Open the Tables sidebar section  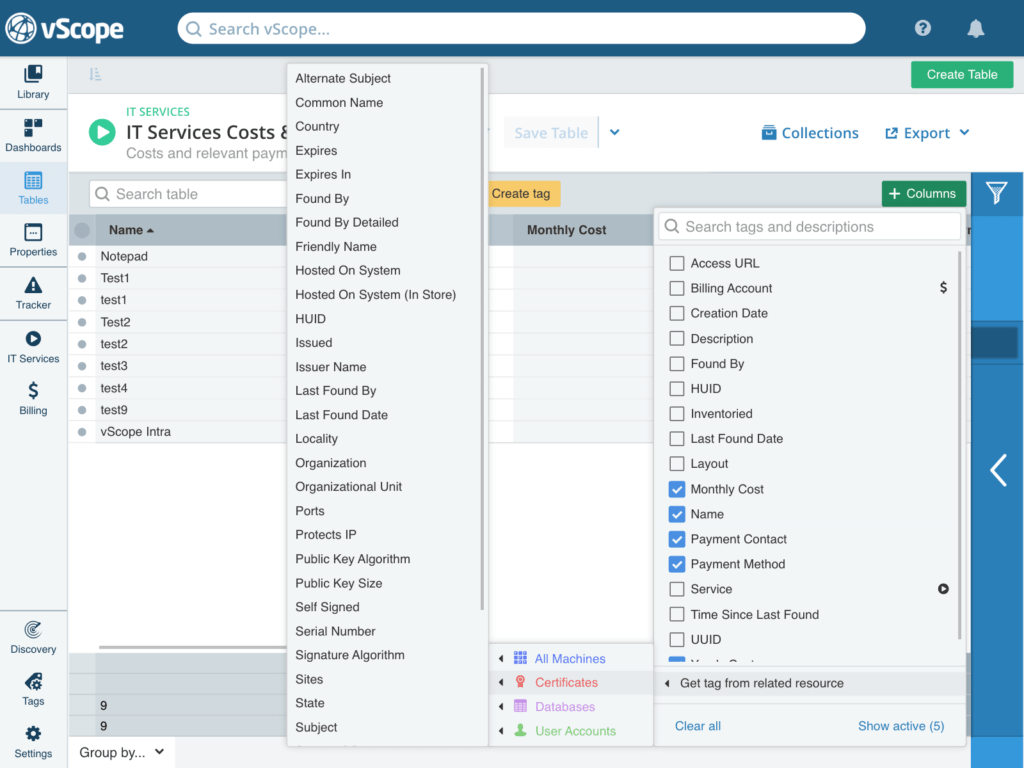33,188
